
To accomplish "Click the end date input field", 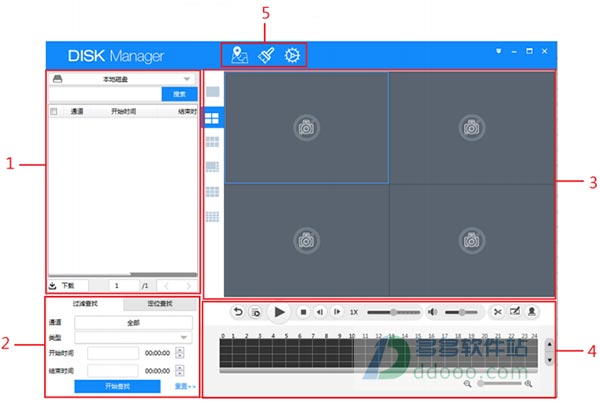I will pos(113,370).
